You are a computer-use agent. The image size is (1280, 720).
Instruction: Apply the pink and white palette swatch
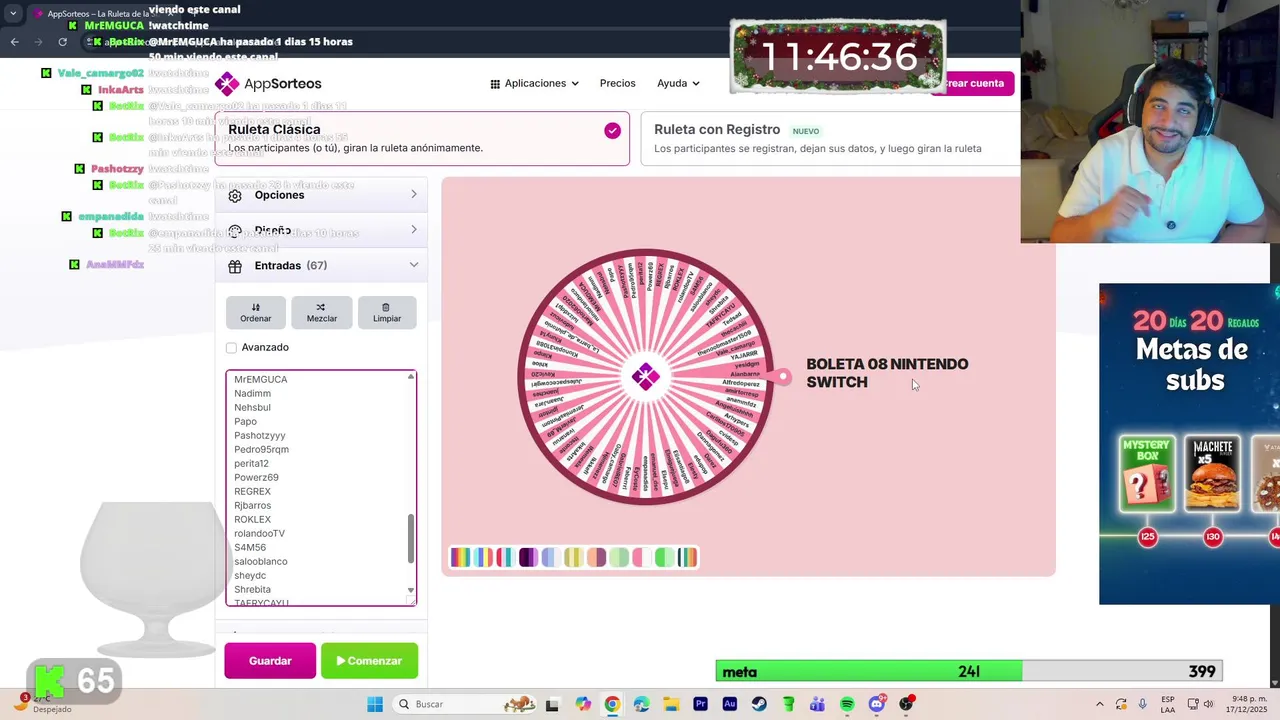pos(641,557)
